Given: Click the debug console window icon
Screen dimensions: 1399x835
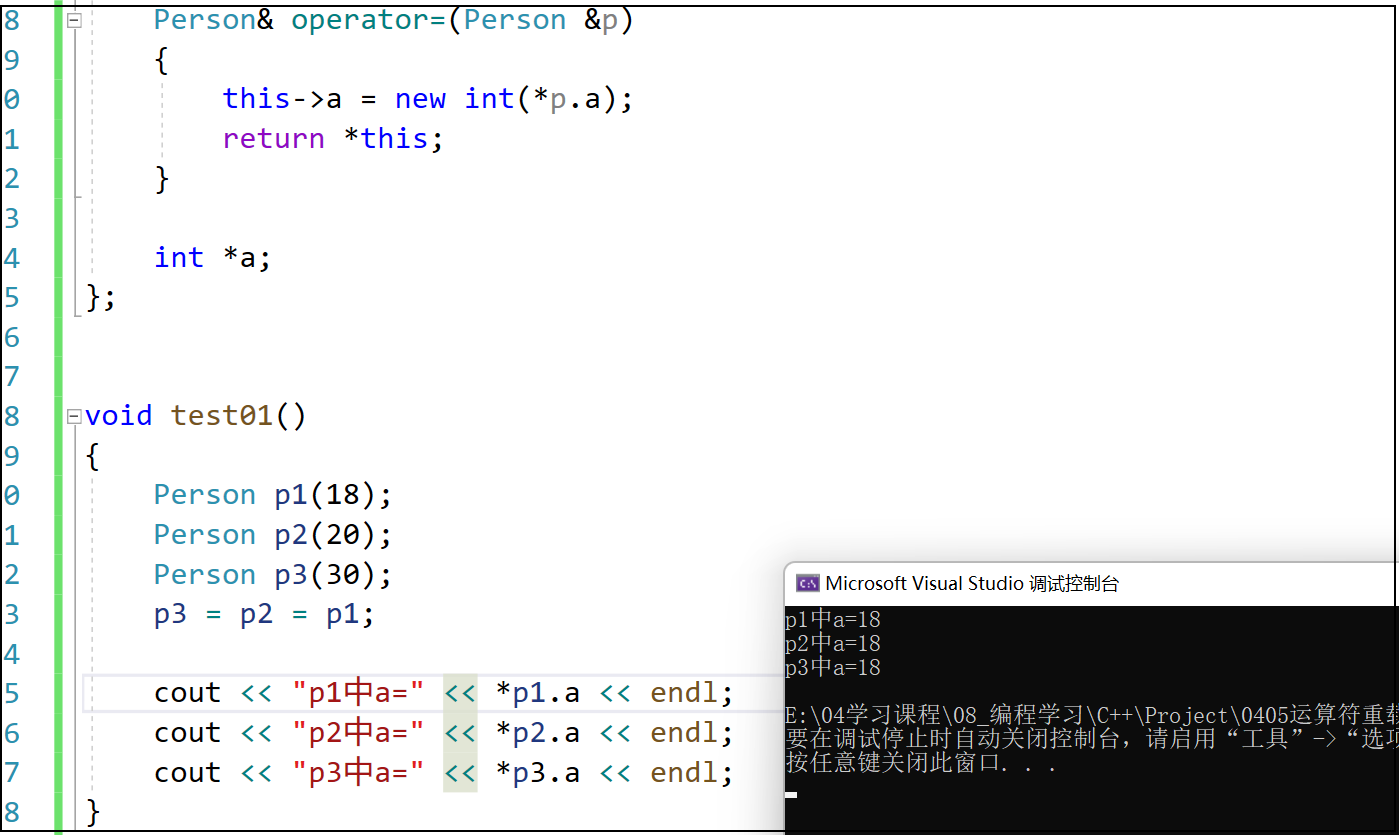Looking at the screenshot, I should pos(807,584).
